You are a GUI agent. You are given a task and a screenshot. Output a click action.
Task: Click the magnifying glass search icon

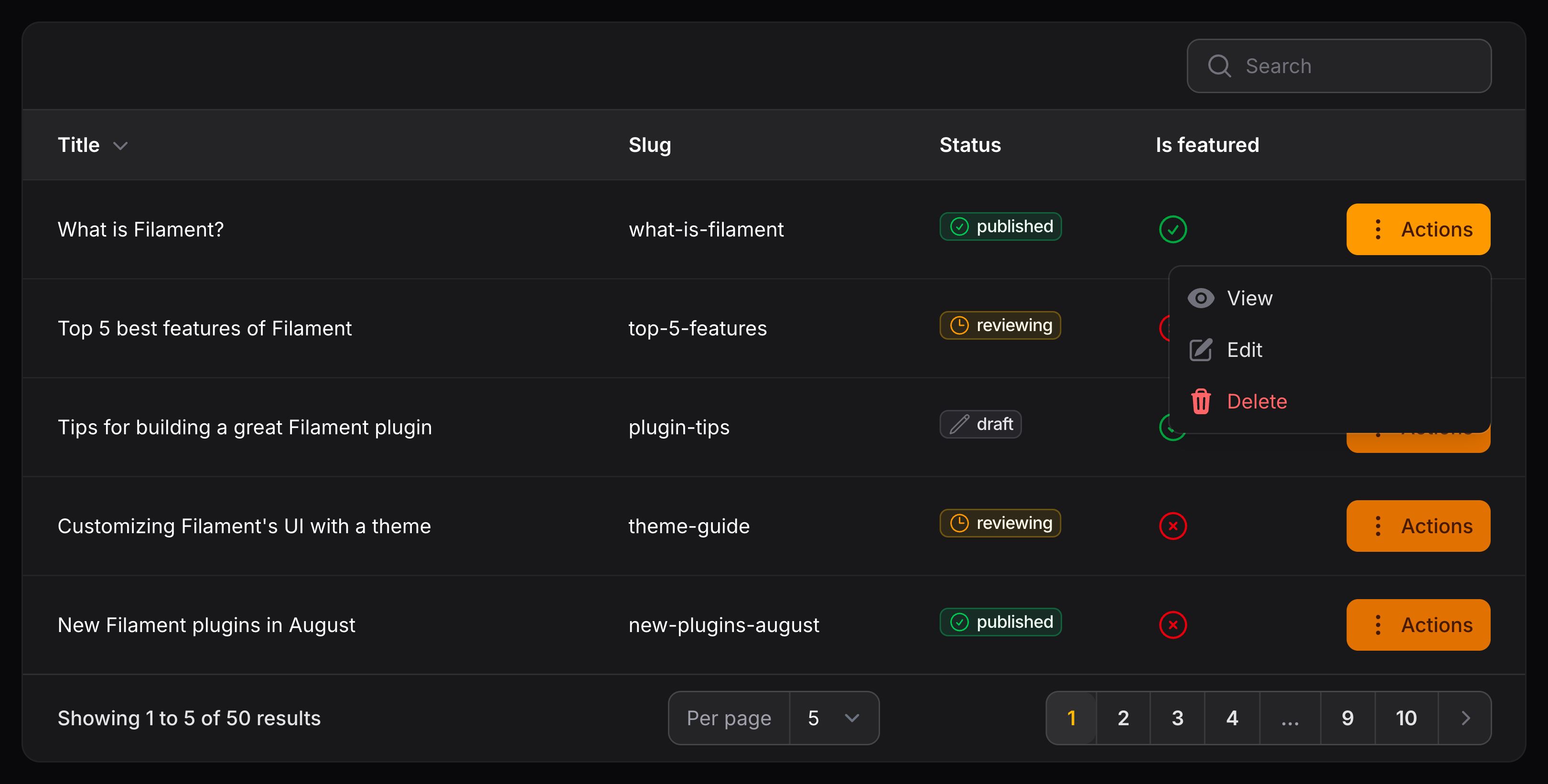[1219, 66]
